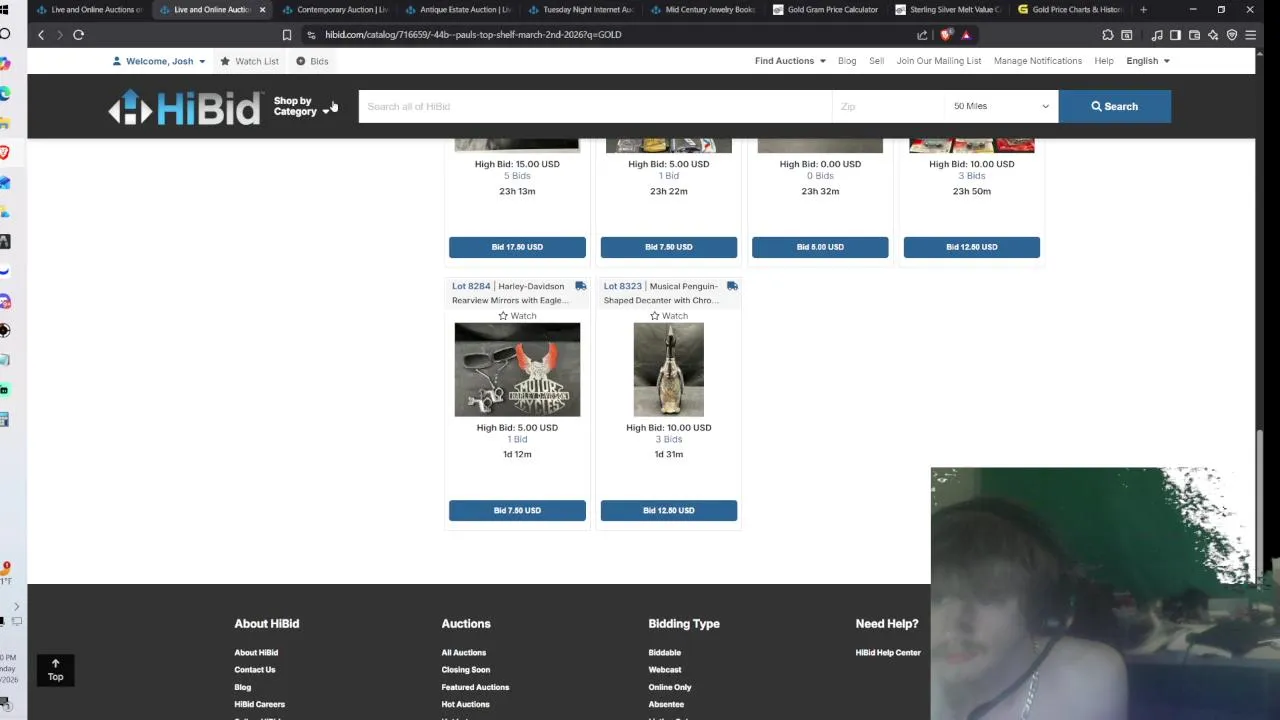
Task: Open a new browser tab with plus
Action: tap(1143, 9)
